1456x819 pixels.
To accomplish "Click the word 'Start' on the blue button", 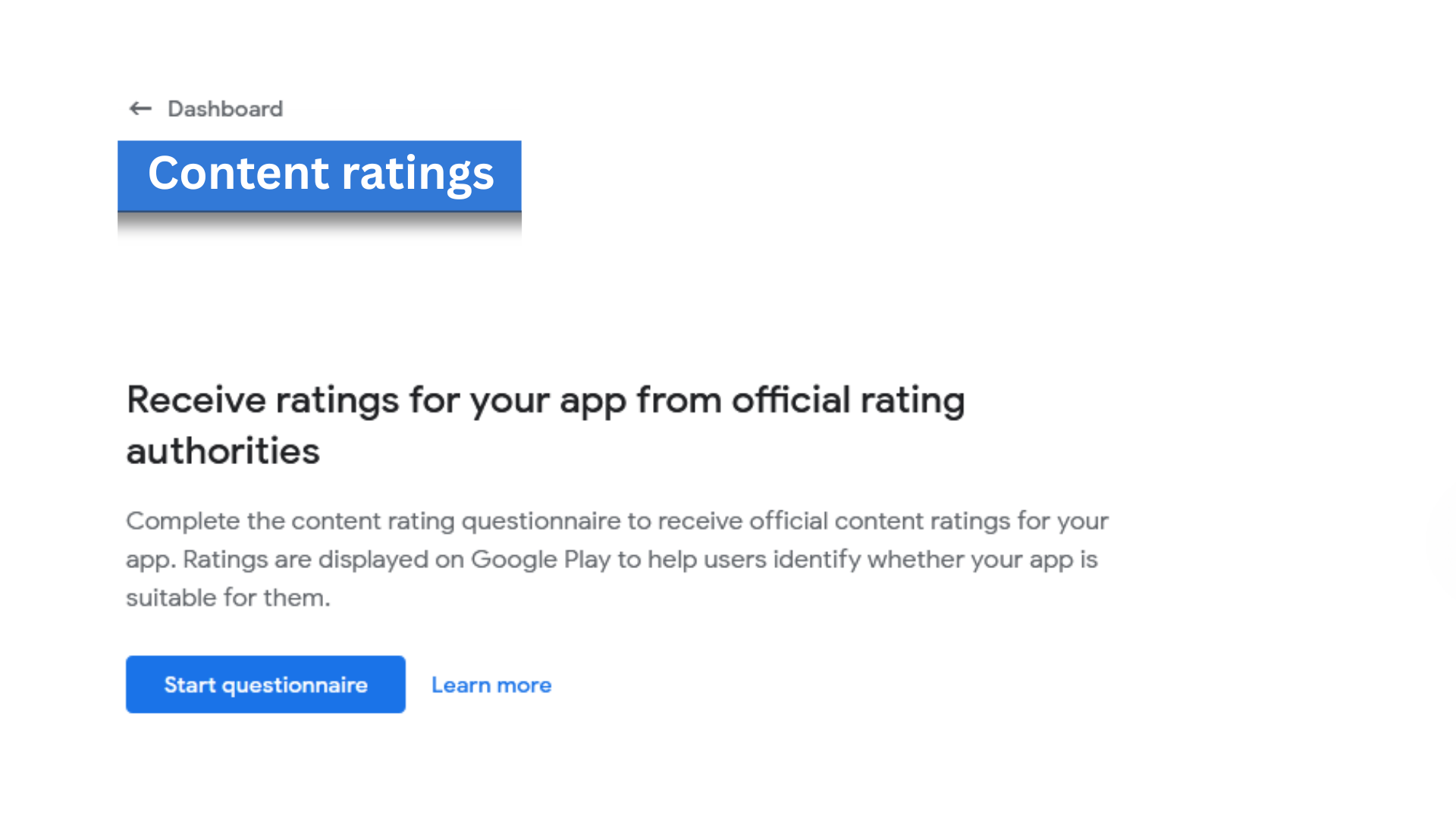I will click(190, 685).
